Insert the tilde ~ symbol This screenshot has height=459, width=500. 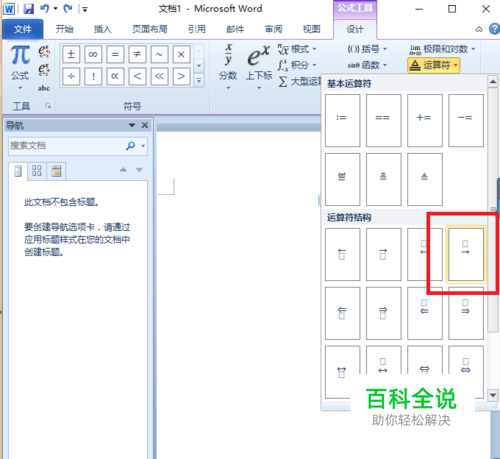click(x=159, y=54)
